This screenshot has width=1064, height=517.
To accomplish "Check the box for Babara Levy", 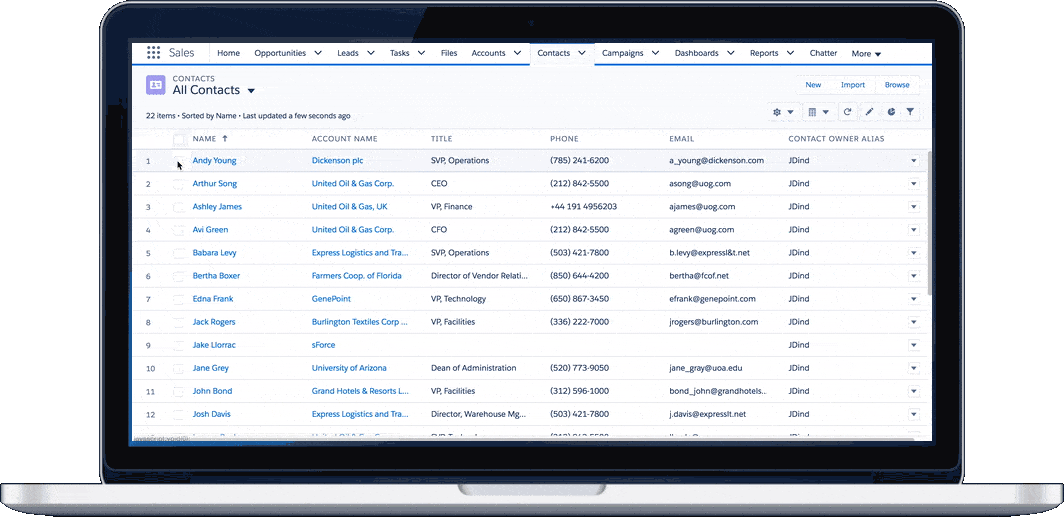I will (178, 253).
